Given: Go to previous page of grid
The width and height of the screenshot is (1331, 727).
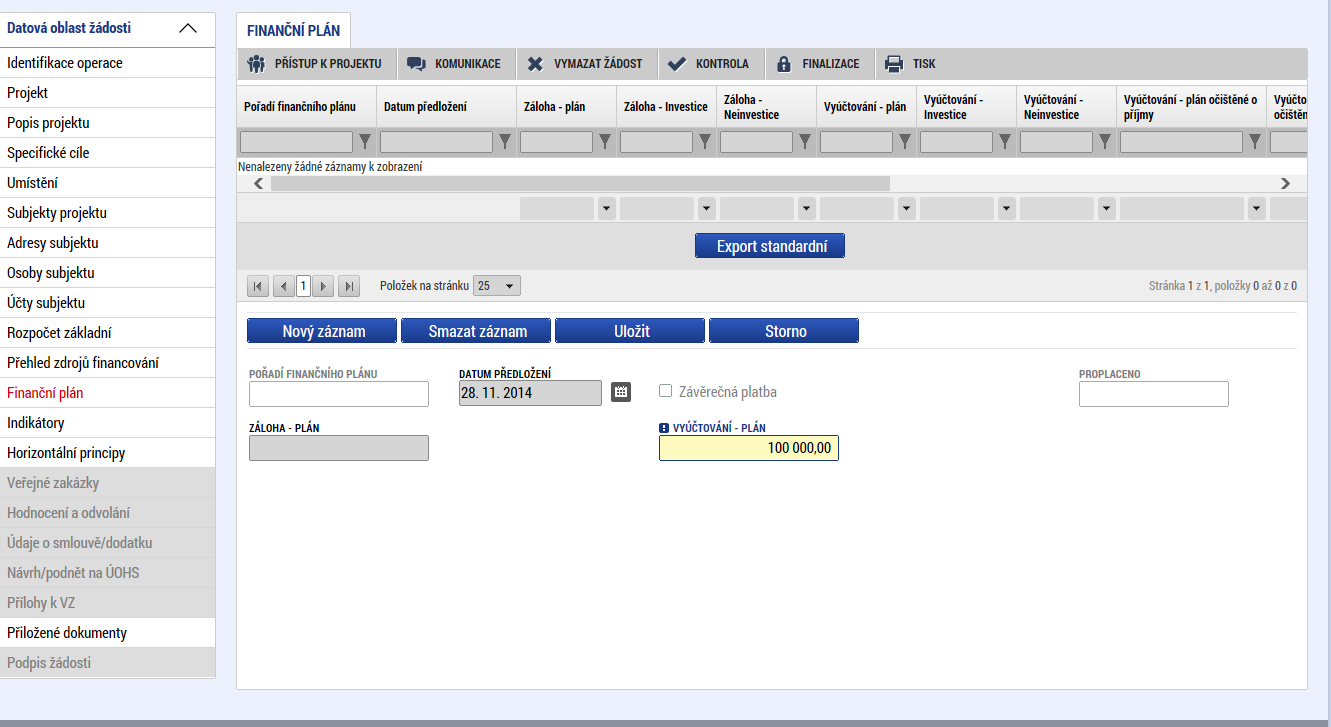Looking at the screenshot, I should click(283, 286).
